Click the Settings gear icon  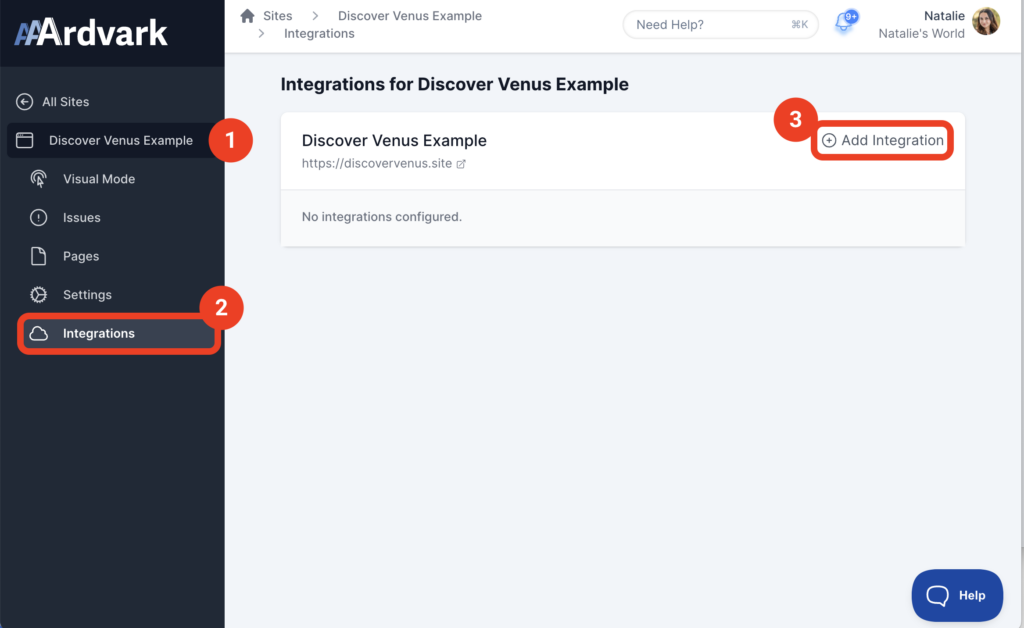39,295
